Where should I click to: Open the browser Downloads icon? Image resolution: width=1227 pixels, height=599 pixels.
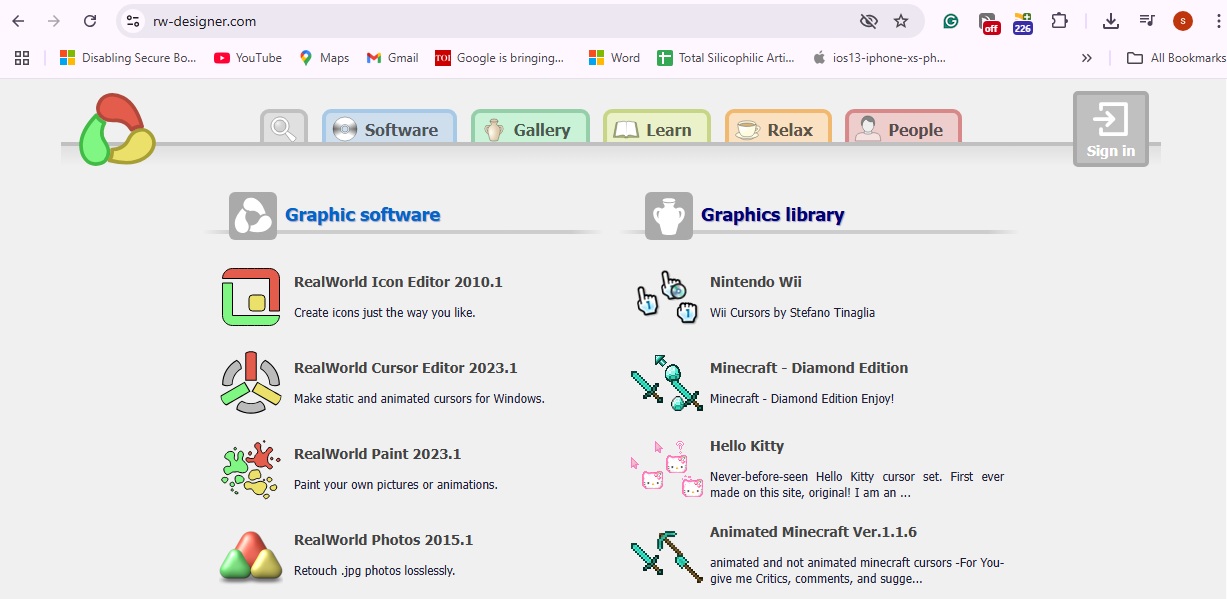point(1110,21)
